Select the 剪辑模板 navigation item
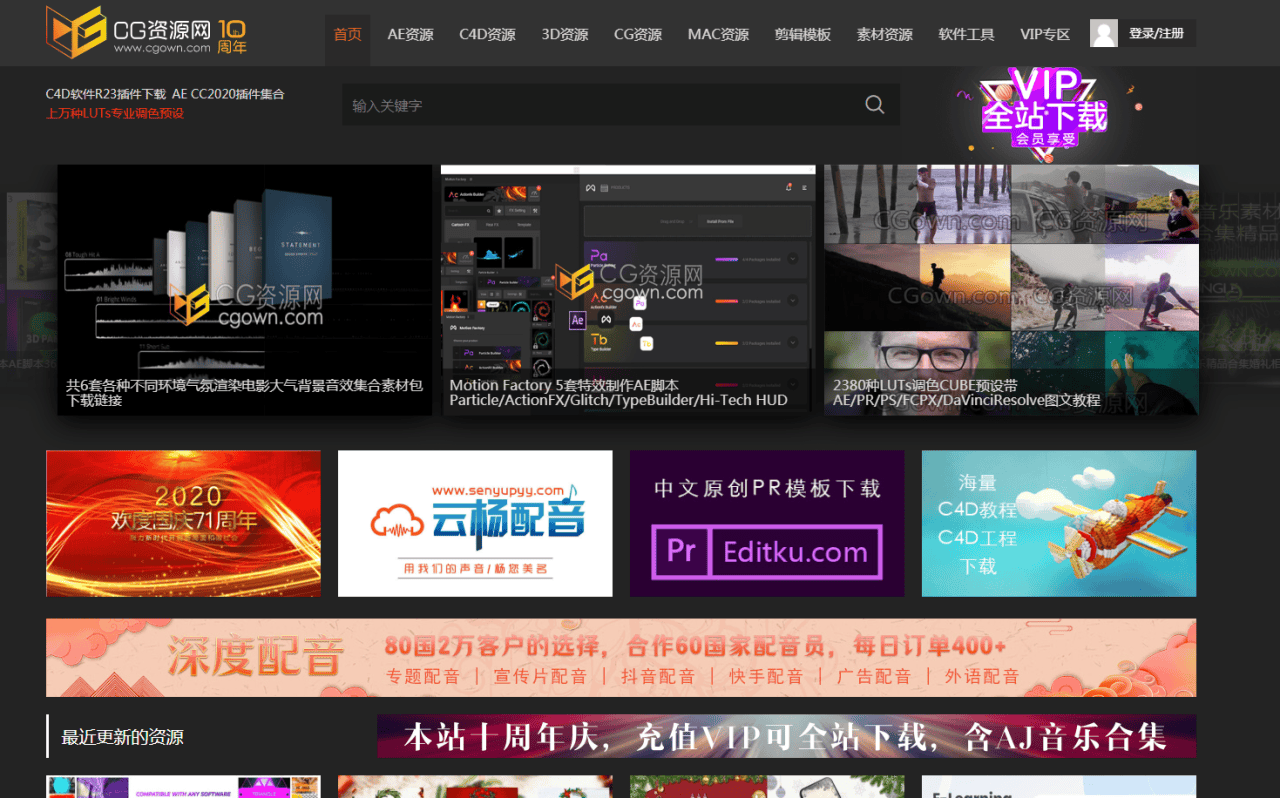 pyautogui.click(x=802, y=33)
